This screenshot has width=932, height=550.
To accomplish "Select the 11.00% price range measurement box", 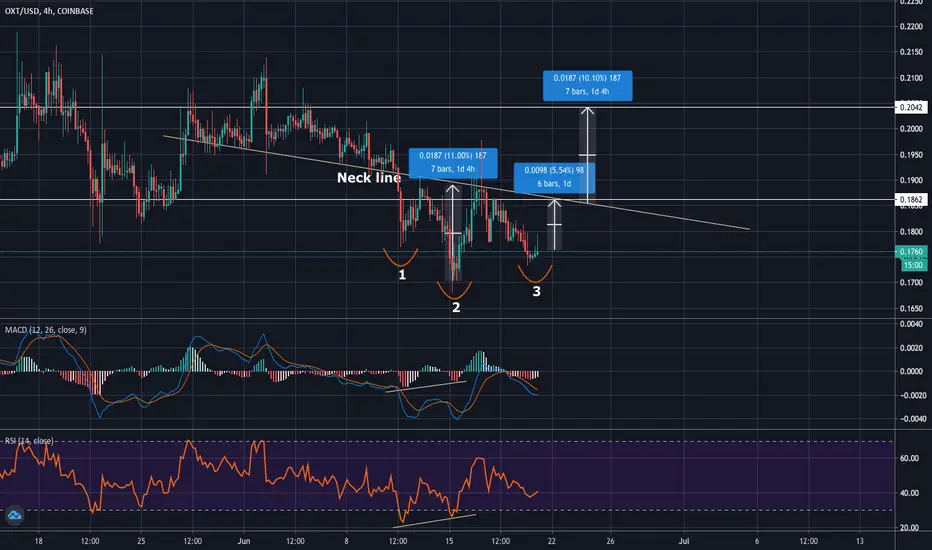I will pos(453,162).
